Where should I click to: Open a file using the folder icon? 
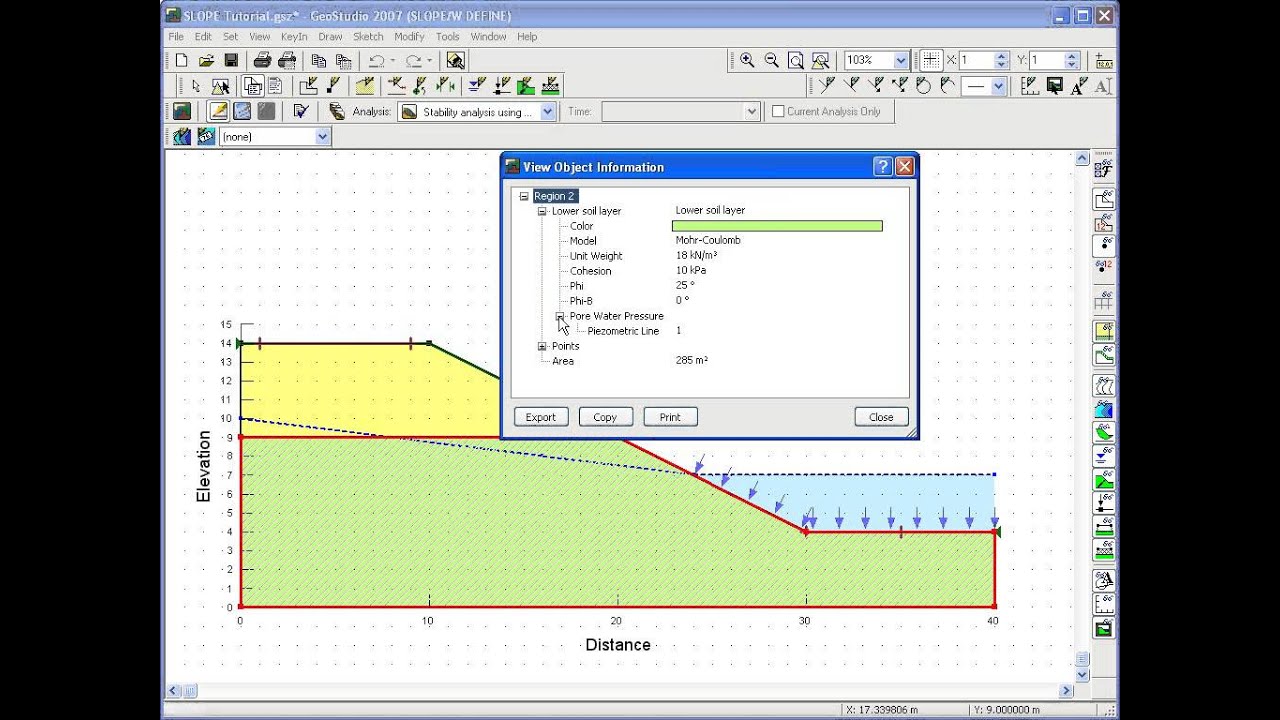[x=206, y=61]
